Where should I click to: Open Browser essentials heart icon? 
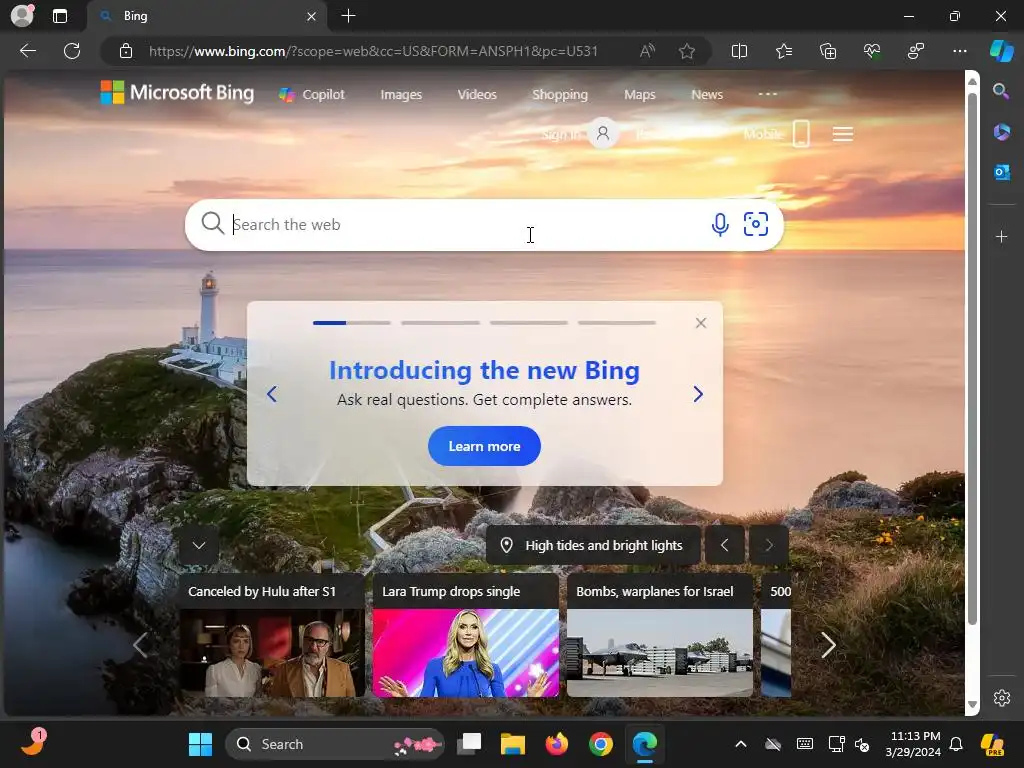[x=872, y=51]
